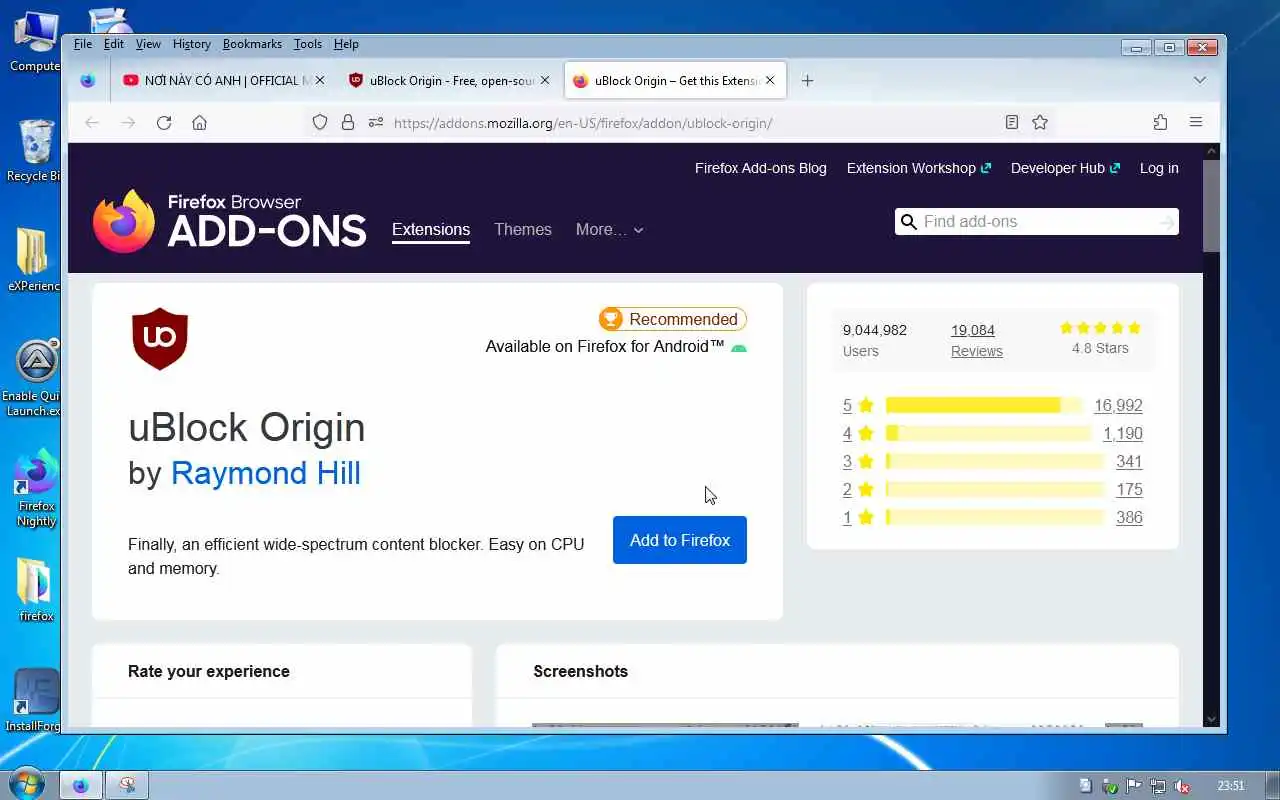Close the uBlock Origin - Free, open-source tab
Image resolution: width=1280 pixels, height=800 pixels.
pyautogui.click(x=545, y=80)
